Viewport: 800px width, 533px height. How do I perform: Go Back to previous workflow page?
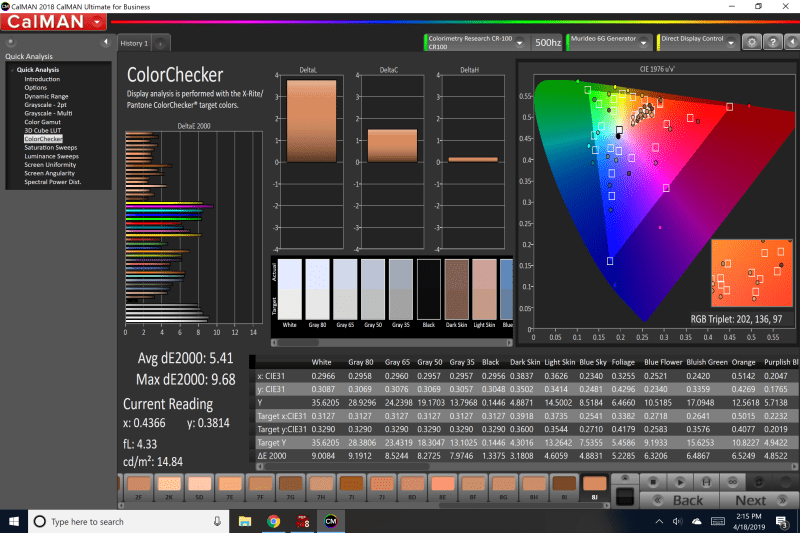tap(679, 500)
